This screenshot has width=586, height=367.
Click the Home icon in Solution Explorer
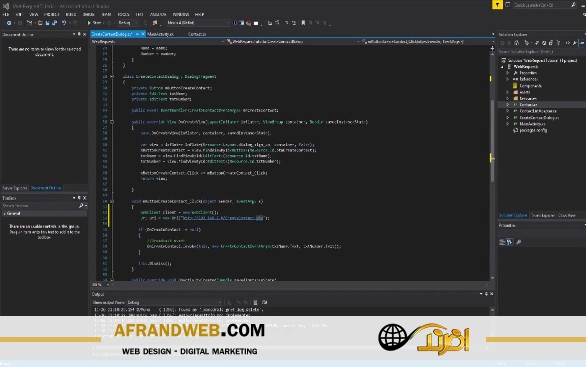coord(517,43)
